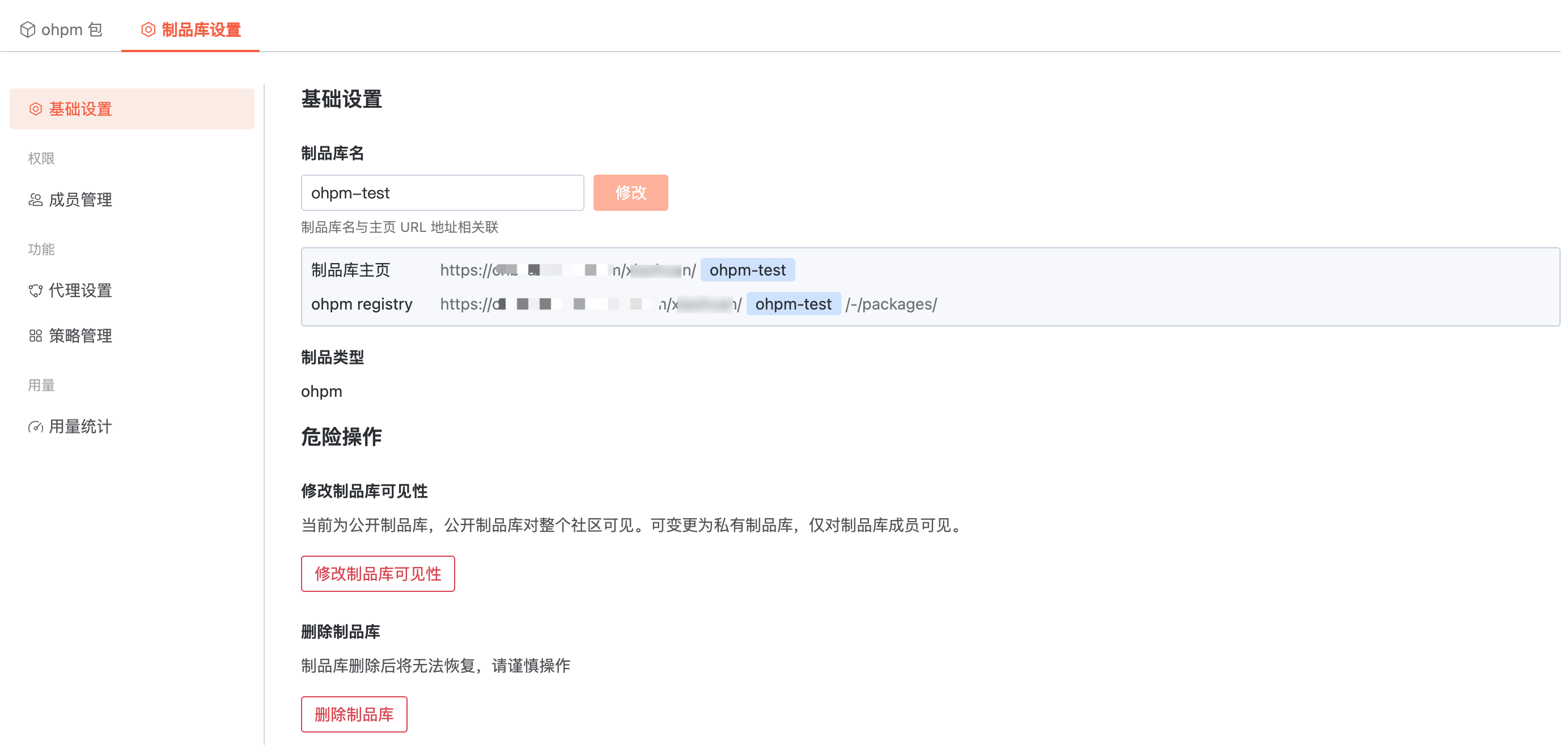The height and width of the screenshot is (745, 1568).
Task: Switch to the ohpm 包 tab
Action: point(61,29)
